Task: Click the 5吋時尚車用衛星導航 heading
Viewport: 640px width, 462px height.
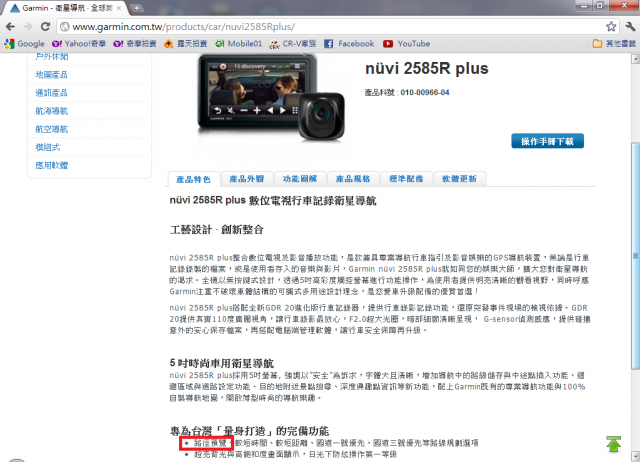Action: tap(222, 363)
